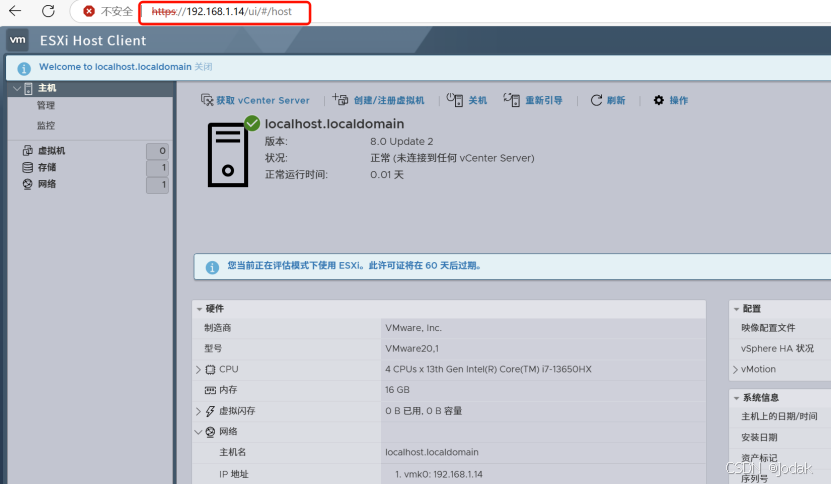
Task: Open the welcome banner info icon
Action: tap(24, 68)
